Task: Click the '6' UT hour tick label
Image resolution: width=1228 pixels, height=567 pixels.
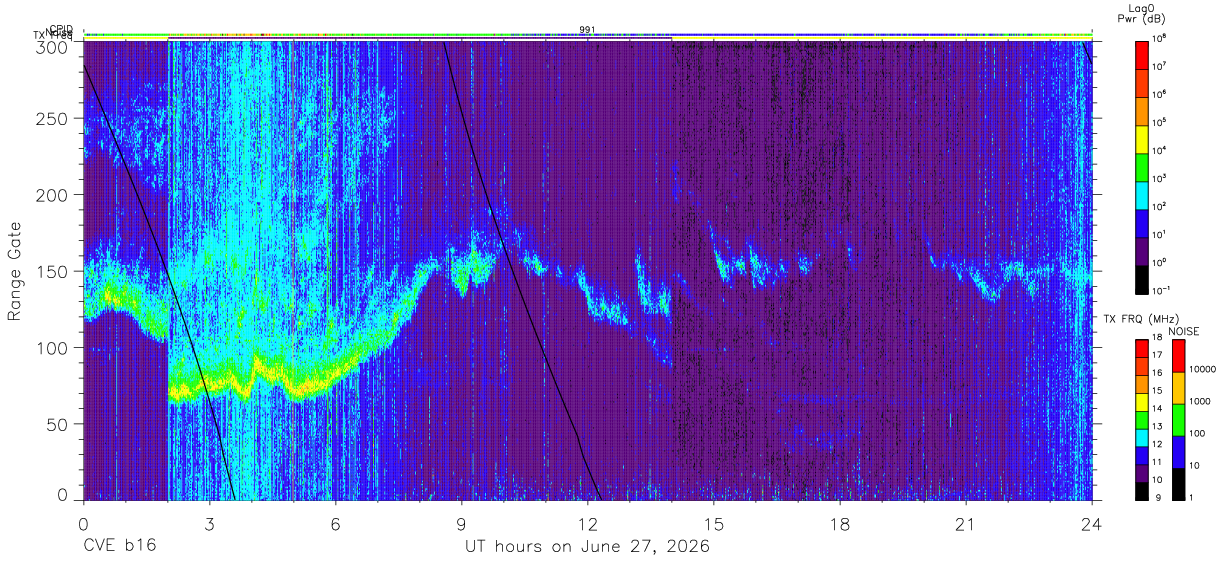Action: point(336,524)
